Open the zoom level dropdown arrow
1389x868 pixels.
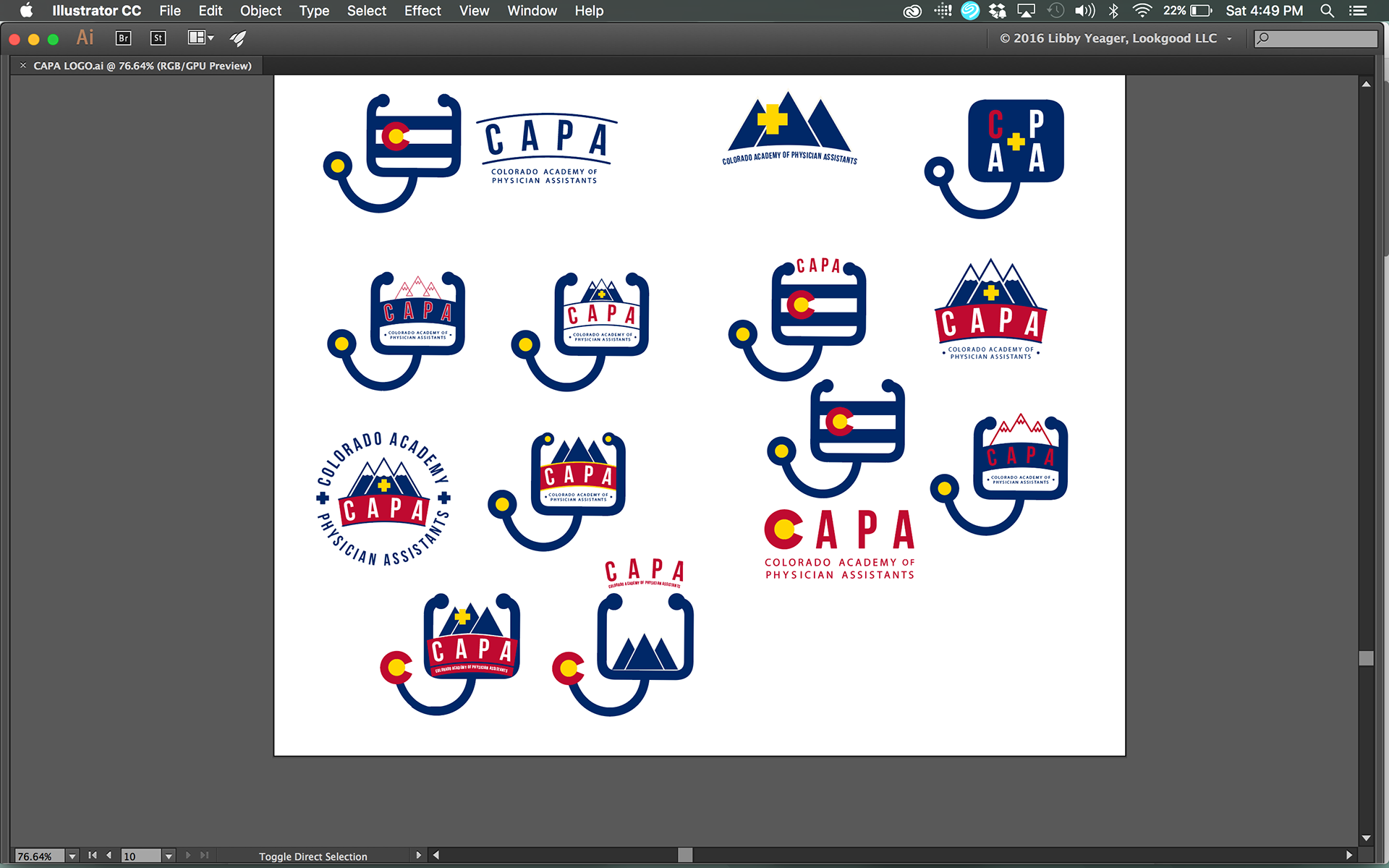coord(72,856)
